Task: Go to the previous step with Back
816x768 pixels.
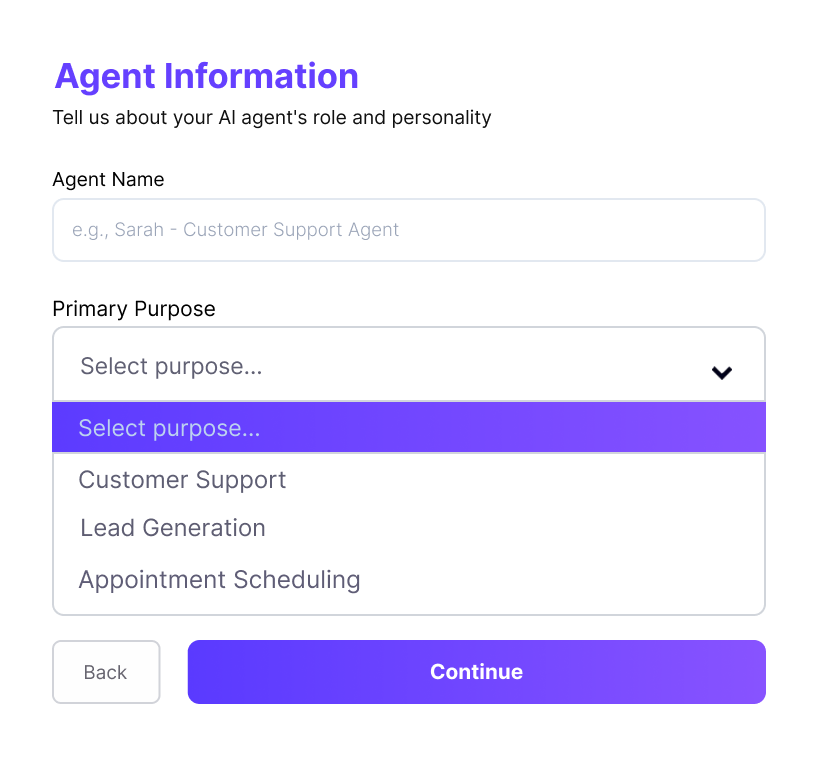Action: (x=106, y=672)
